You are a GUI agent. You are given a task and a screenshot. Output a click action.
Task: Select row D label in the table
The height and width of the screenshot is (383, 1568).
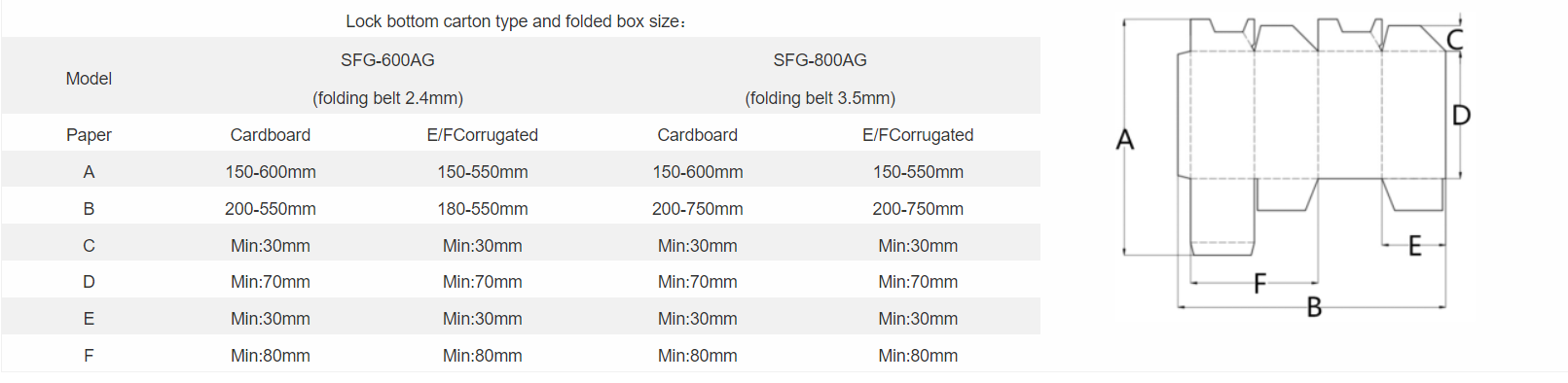(x=89, y=282)
